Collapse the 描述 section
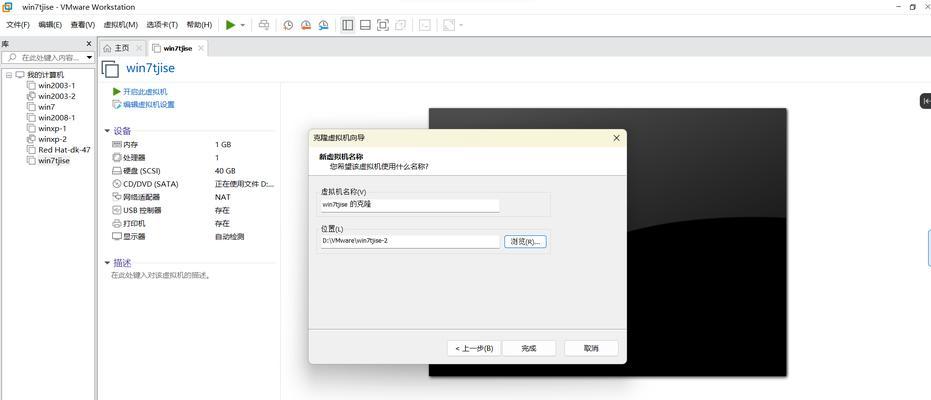 [107, 263]
